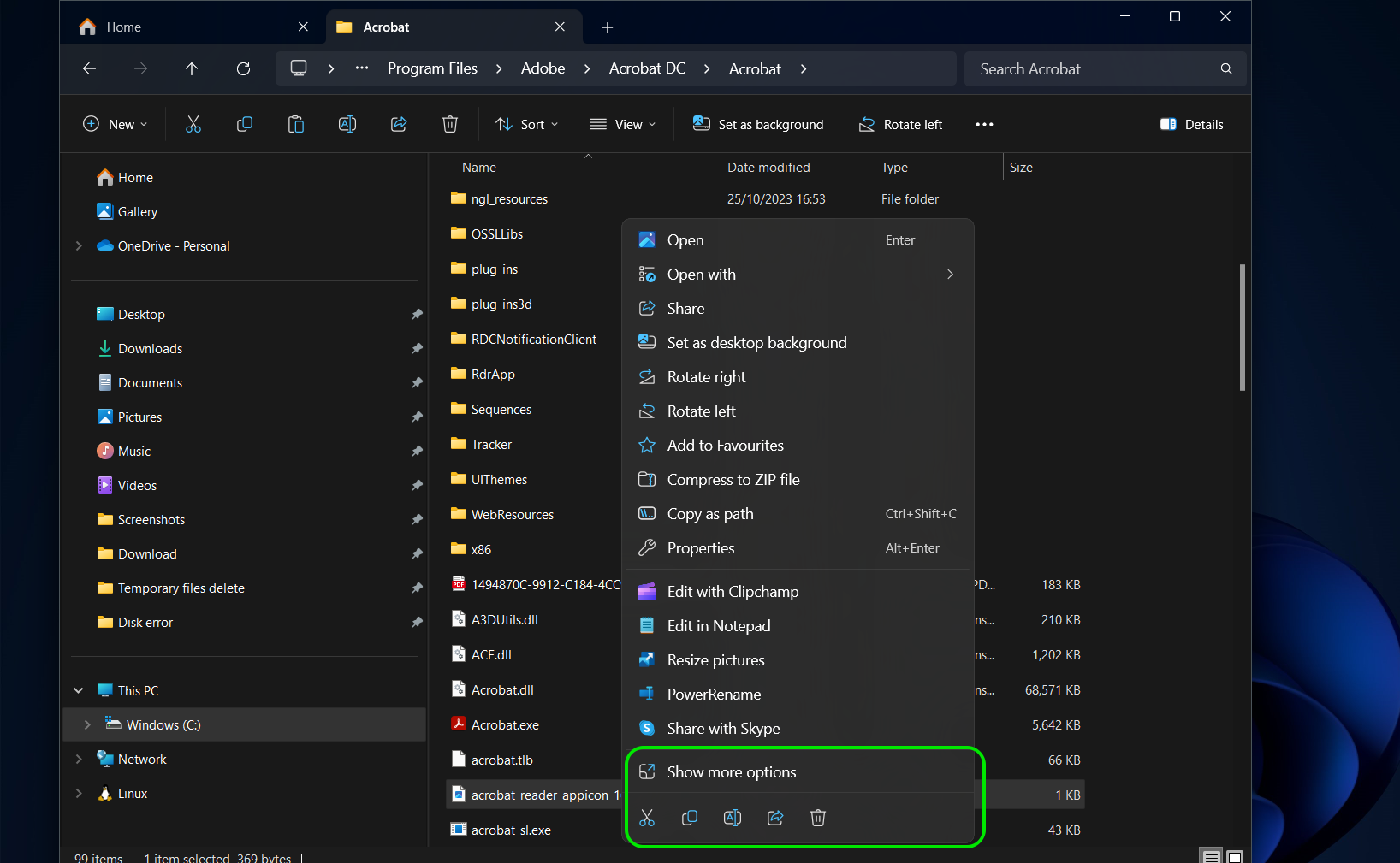Image resolution: width=1400 pixels, height=863 pixels.
Task: Select Copy as path from context menu
Action: (x=710, y=514)
